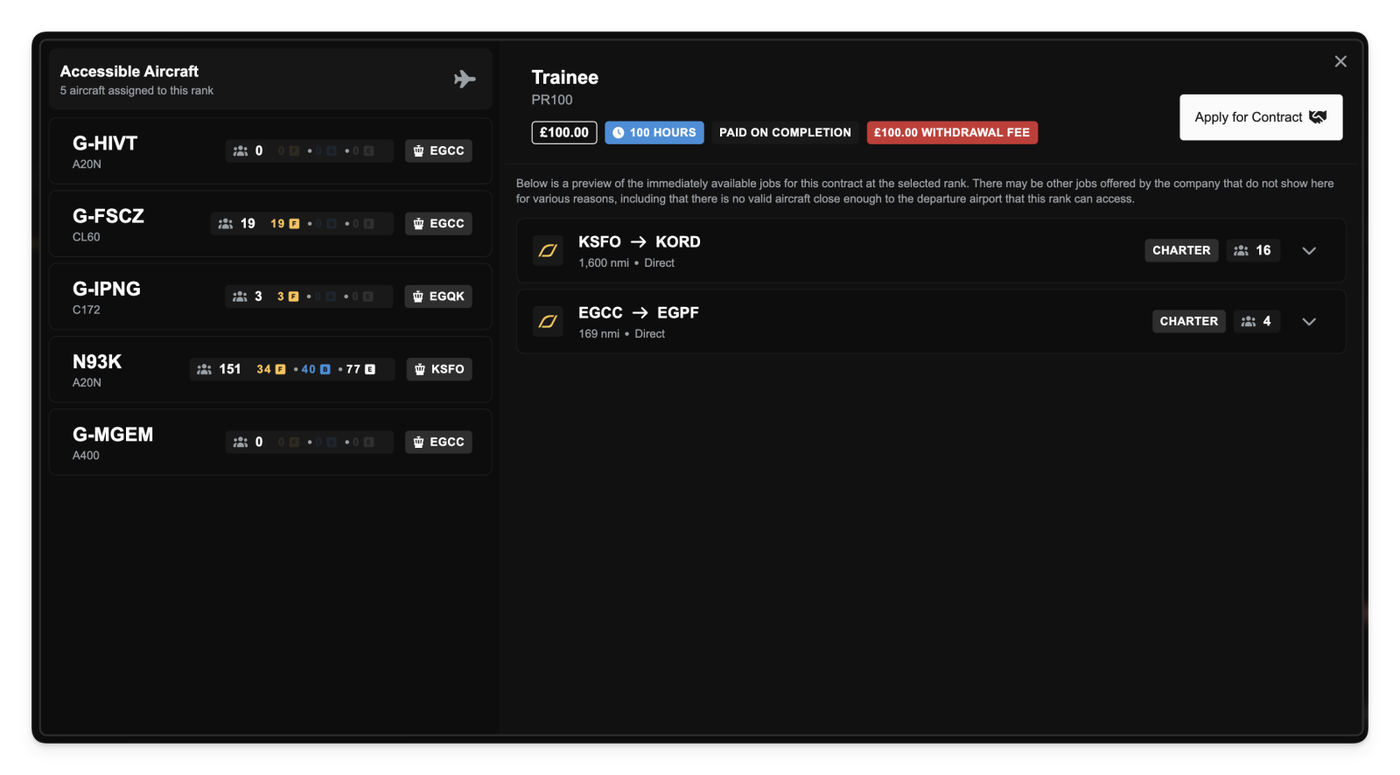Click the airplane icon in Accessible Aircraft header
The width and height of the screenshot is (1400, 775).
click(464, 79)
